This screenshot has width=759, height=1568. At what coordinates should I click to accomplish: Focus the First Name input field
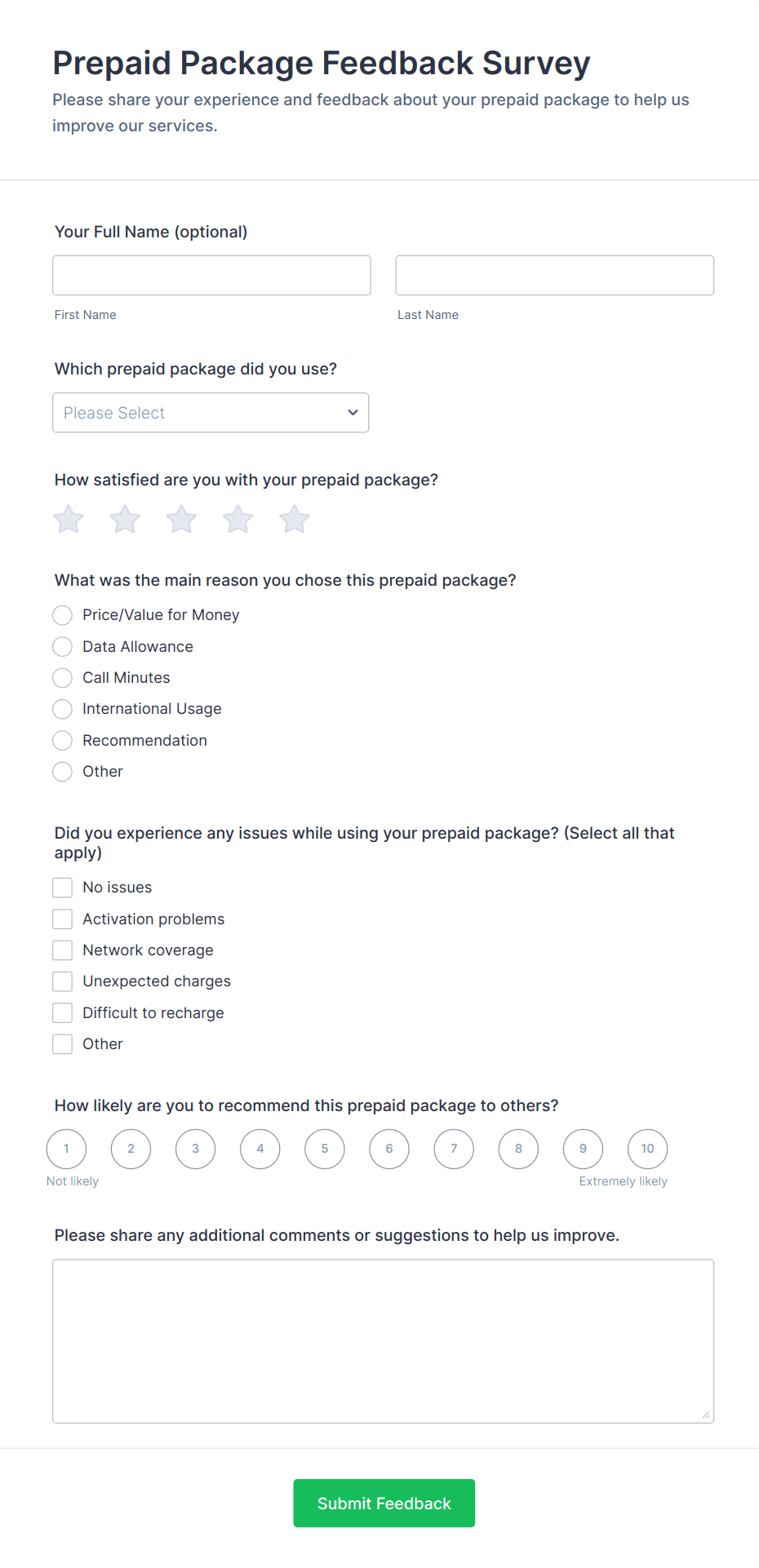(211, 276)
